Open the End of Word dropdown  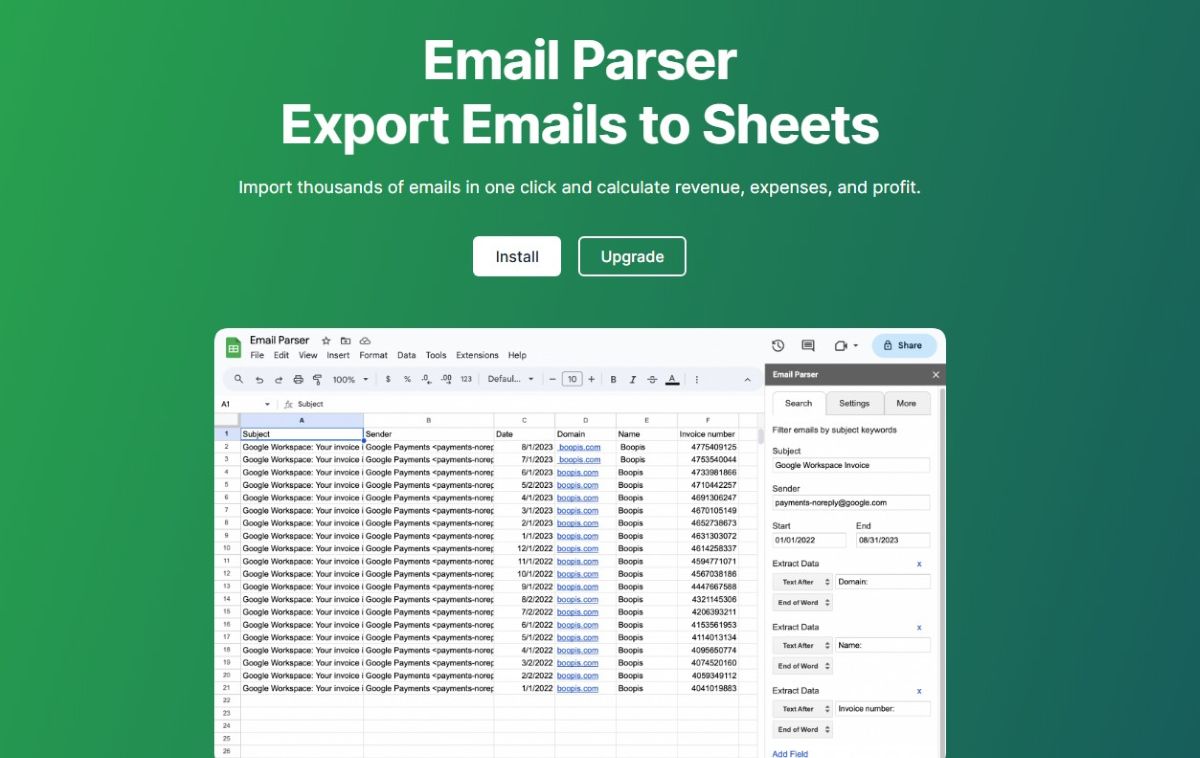point(802,602)
